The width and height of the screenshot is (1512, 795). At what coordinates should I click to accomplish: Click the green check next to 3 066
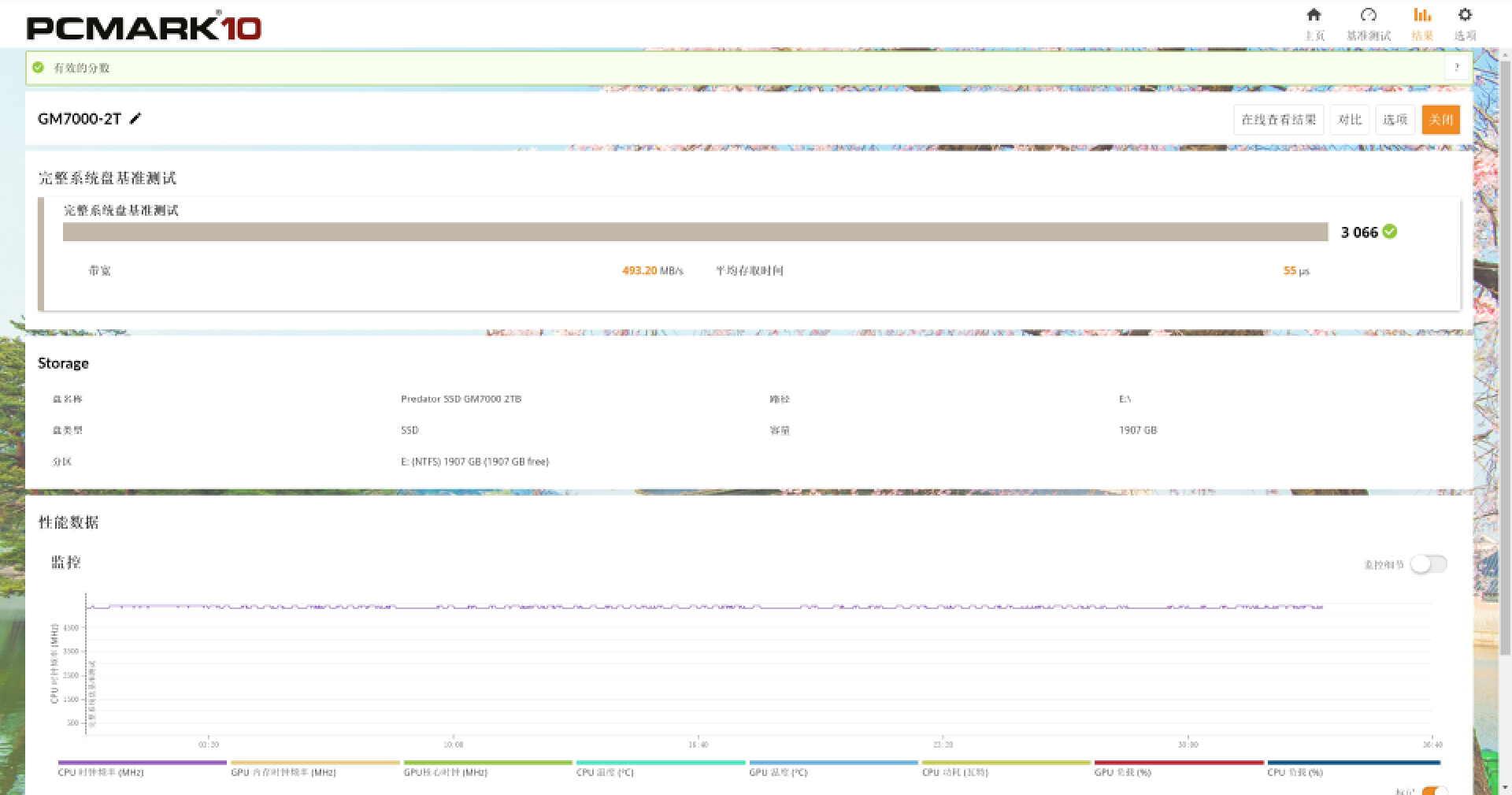pos(1390,232)
